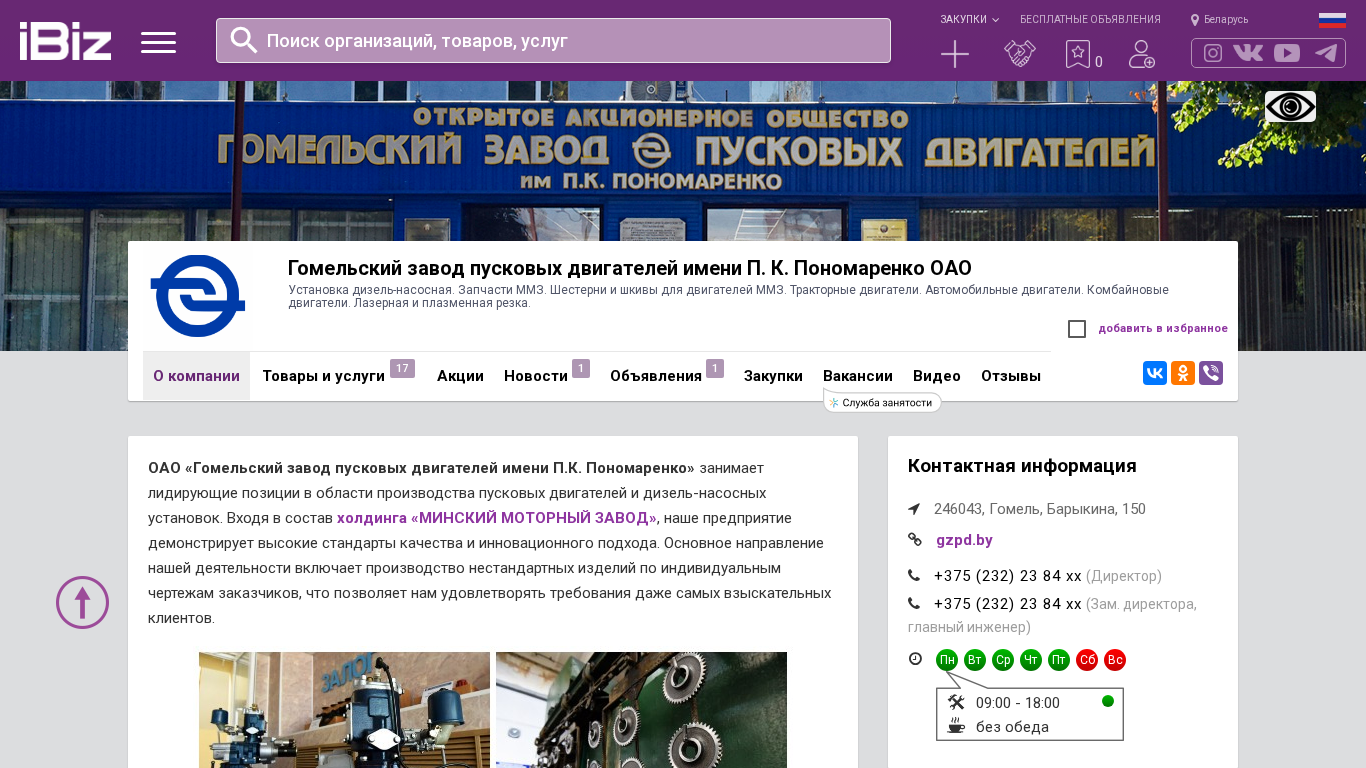This screenshot has width=1366, height=768.
Task: Share via Odnoklassniki orange button
Action: 1183,373
